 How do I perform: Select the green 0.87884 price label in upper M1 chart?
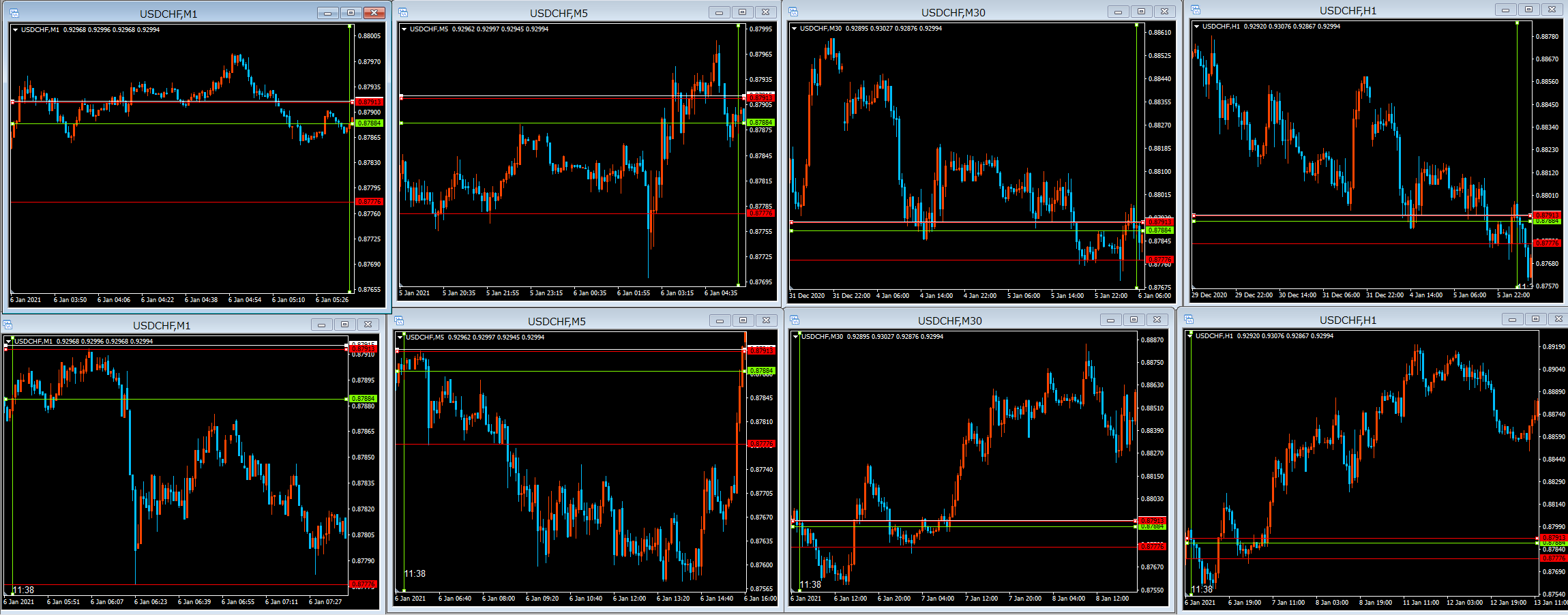(369, 123)
